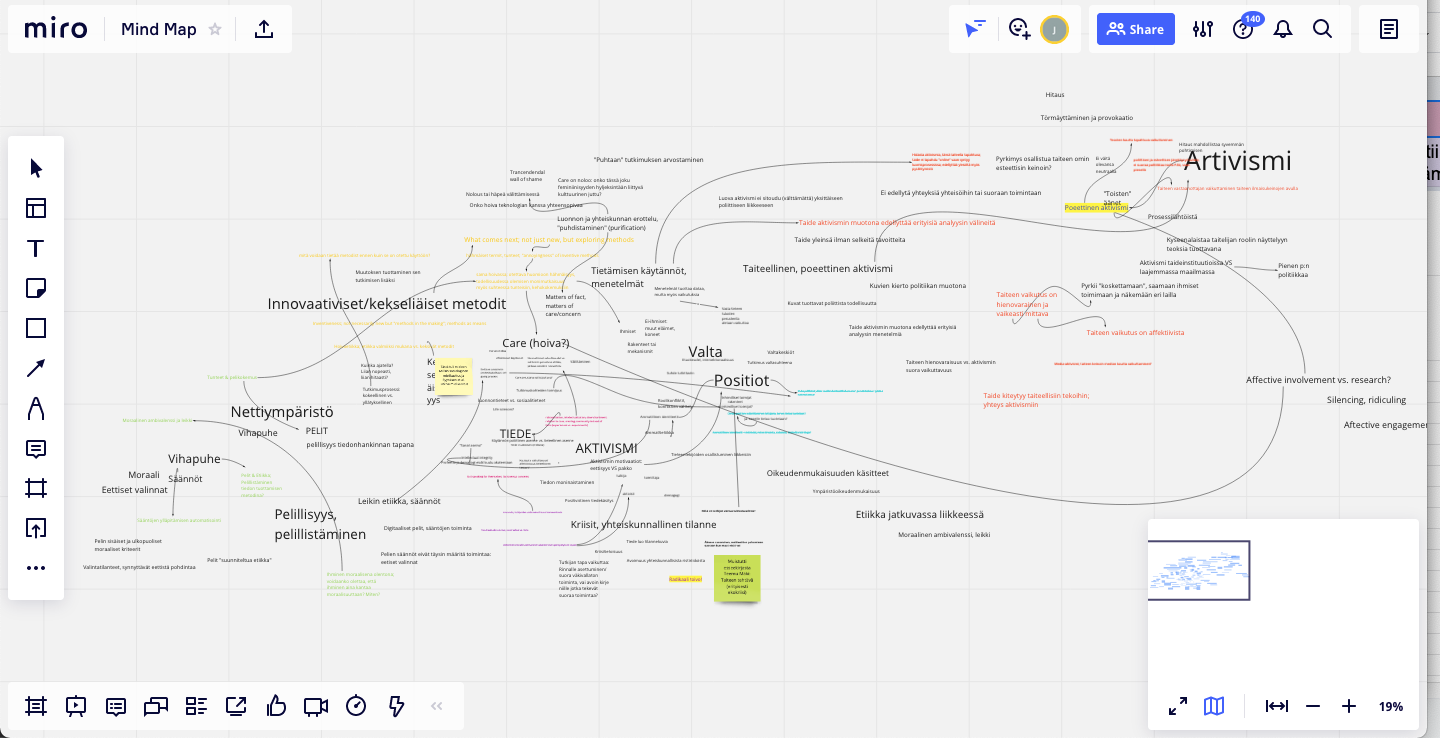Viewport: 1440px width, 738px height.
Task: Open the notifications bell
Action: point(1283,29)
